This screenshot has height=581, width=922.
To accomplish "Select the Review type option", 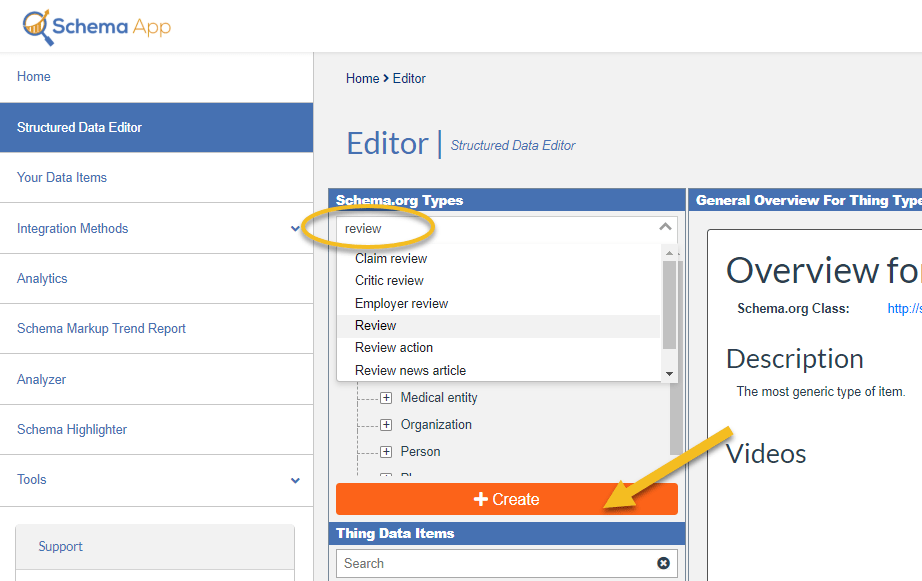I will click(499, 326).
